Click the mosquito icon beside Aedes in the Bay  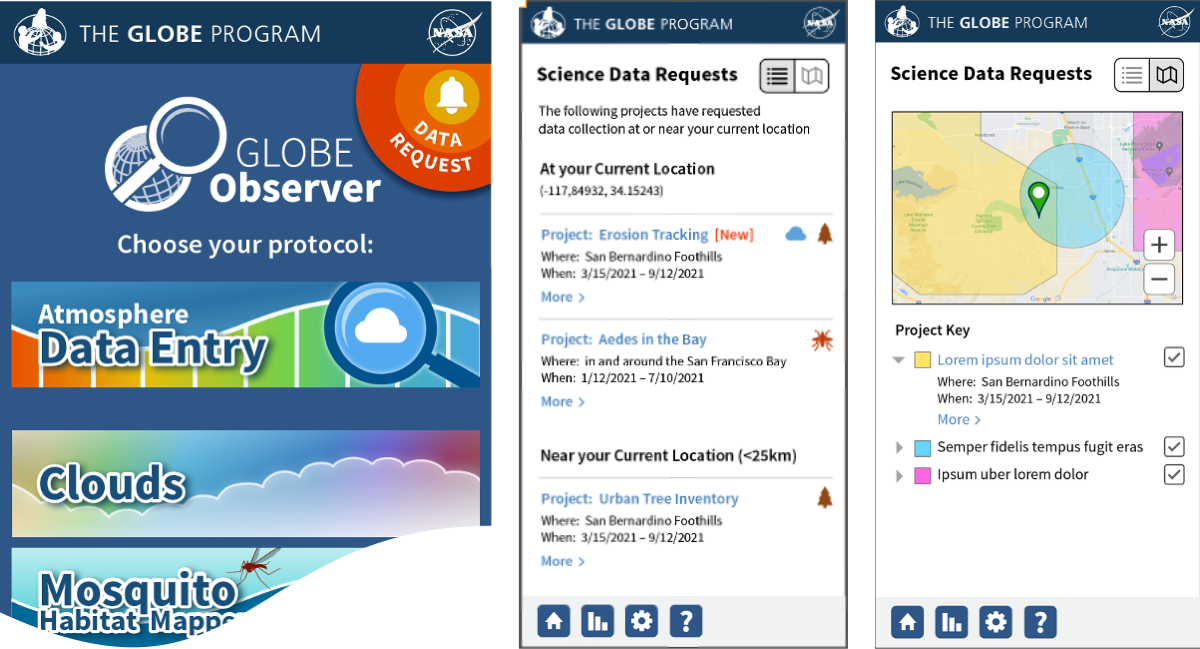coord(824,341)
